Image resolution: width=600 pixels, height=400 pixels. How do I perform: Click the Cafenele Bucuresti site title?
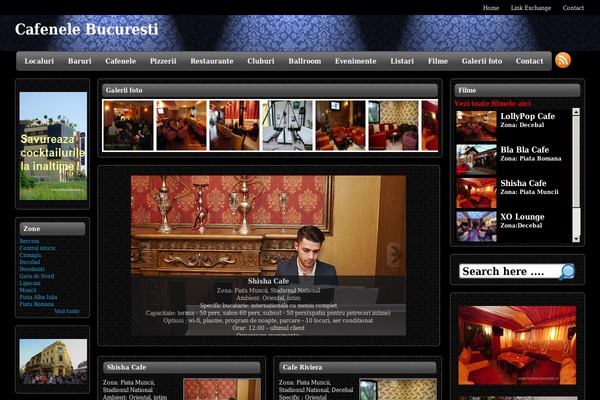point(86,29)
